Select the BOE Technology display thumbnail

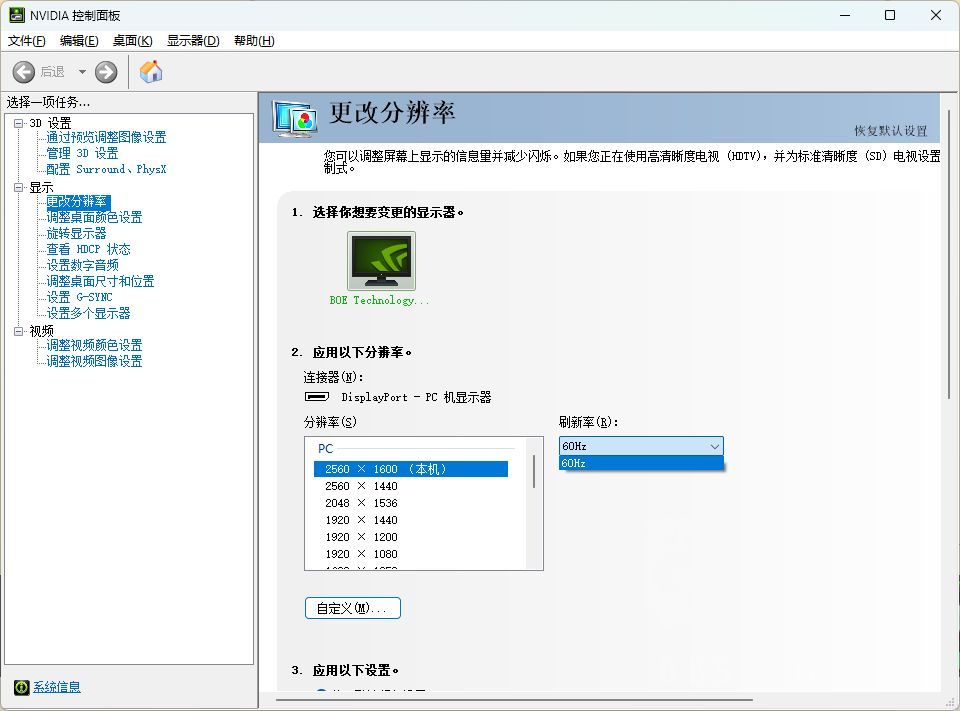(x=380, y=260)
